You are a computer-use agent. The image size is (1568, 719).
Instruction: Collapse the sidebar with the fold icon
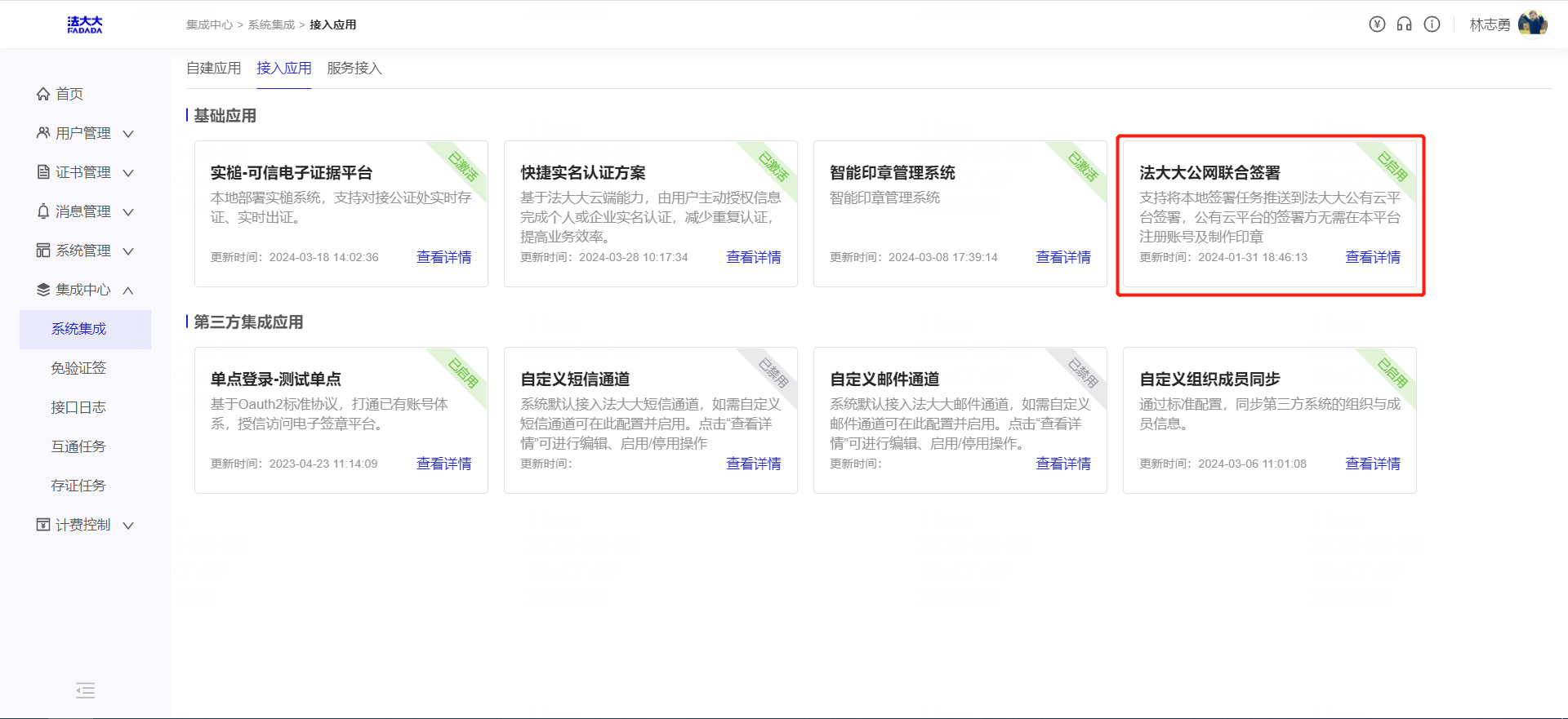click(85, 690)
